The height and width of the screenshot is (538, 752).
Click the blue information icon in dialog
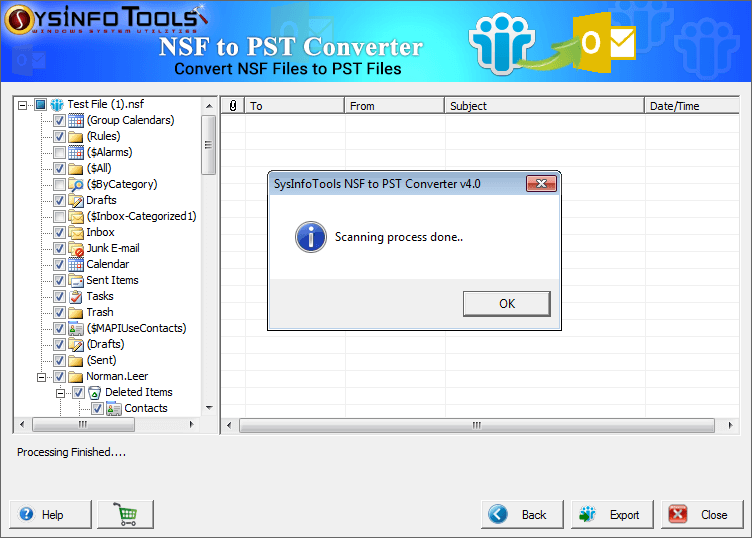[311, 237]
